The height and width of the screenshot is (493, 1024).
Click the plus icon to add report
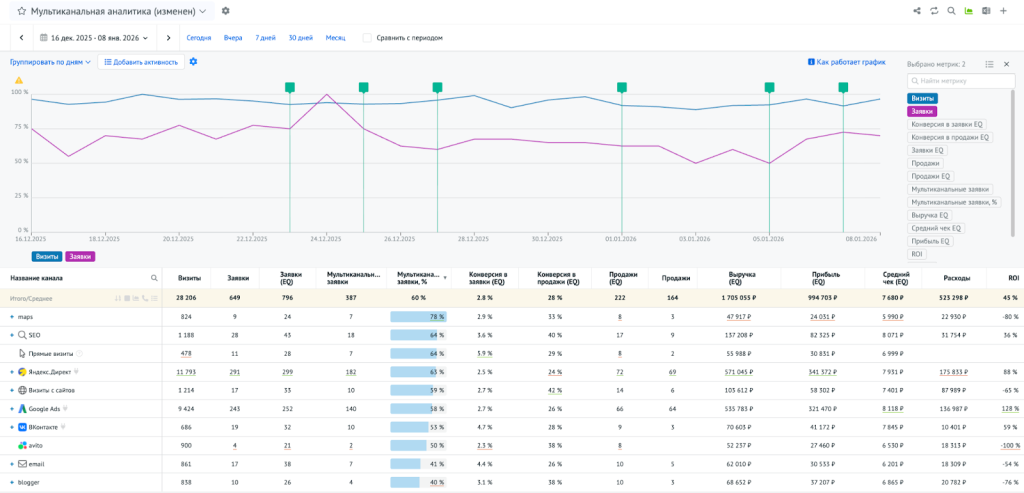coord(1003,11)
